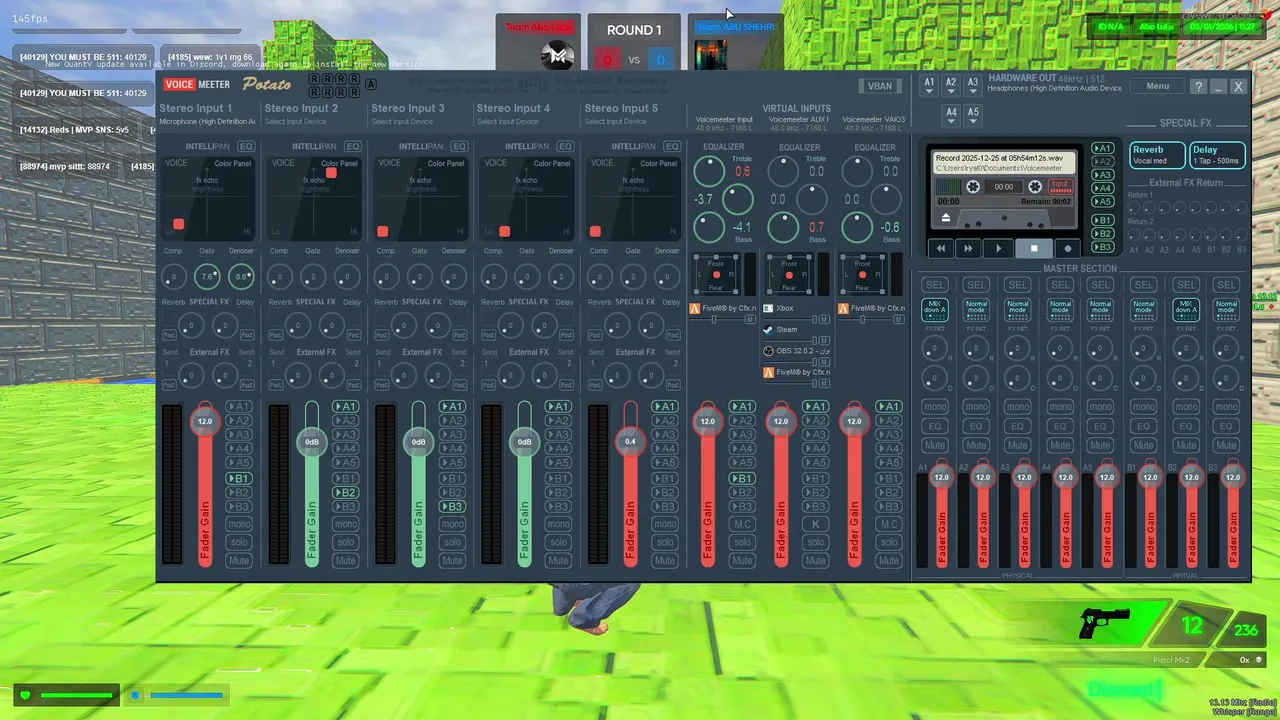Open hardware out A2 device dropdown
Viewport: 1280px width, 720px height.
(951, 86)
